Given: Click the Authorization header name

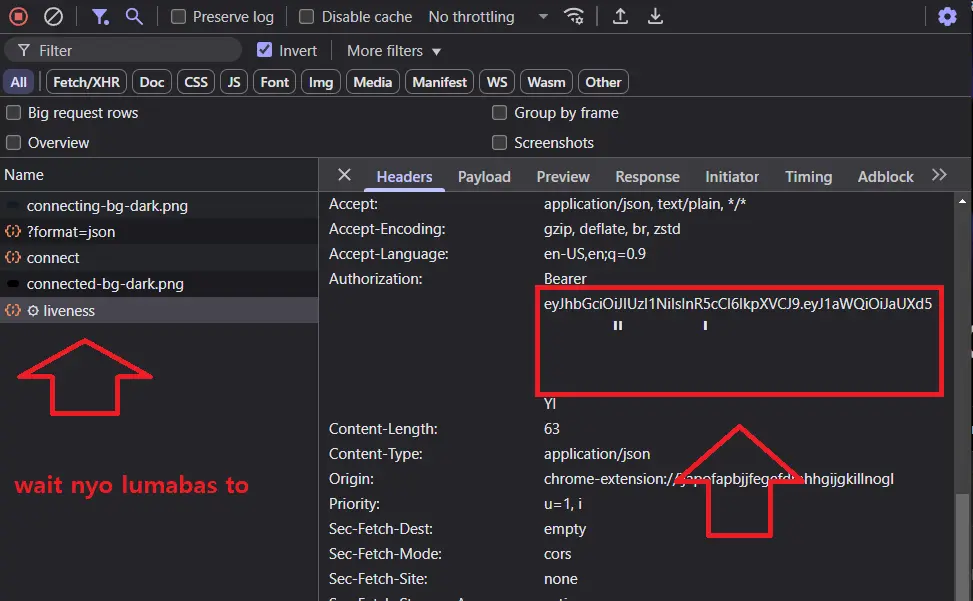Looking at the screenshot, I should tap(375, 278).
